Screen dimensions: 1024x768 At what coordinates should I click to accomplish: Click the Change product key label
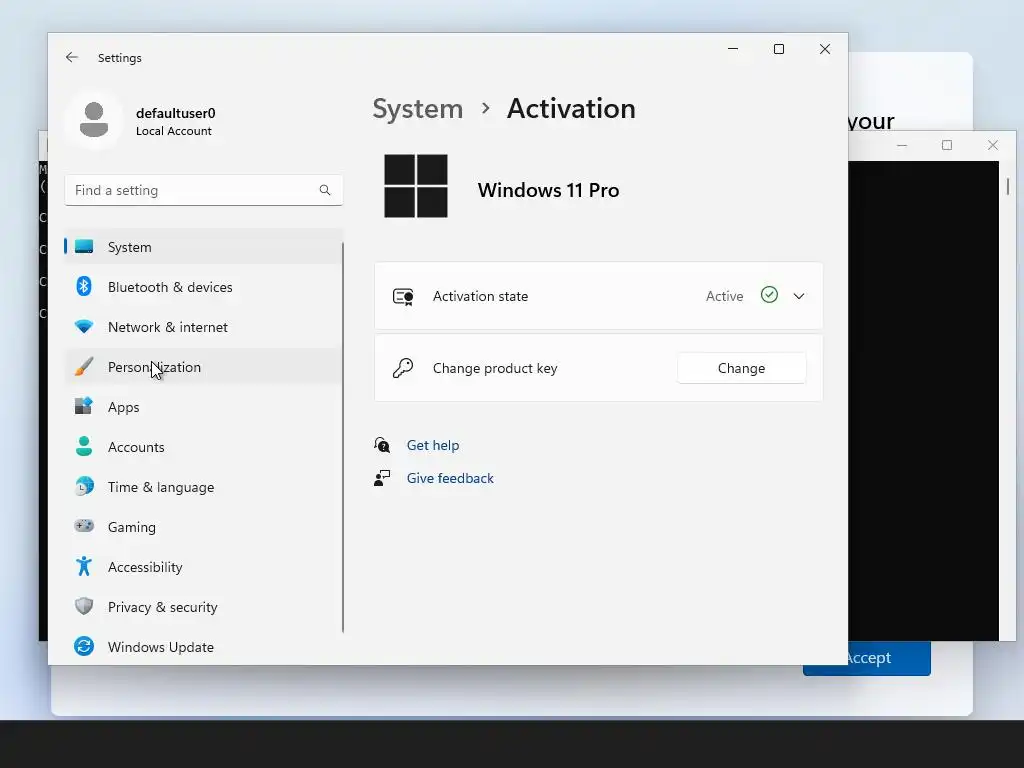(x=495, y=368)
